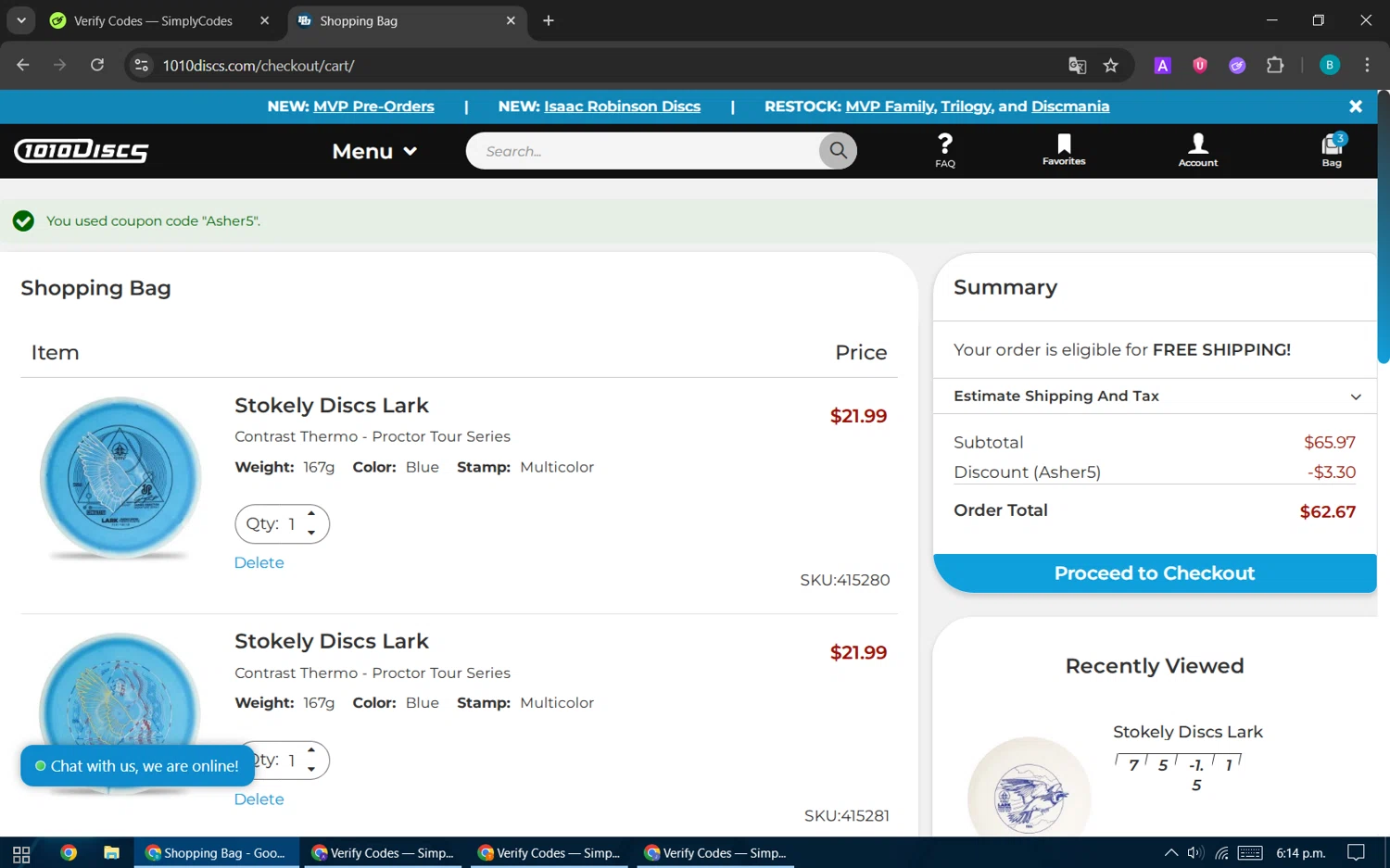Open Favorites bookmark icon in header

pyautogui.click(x=1064, y=150)
